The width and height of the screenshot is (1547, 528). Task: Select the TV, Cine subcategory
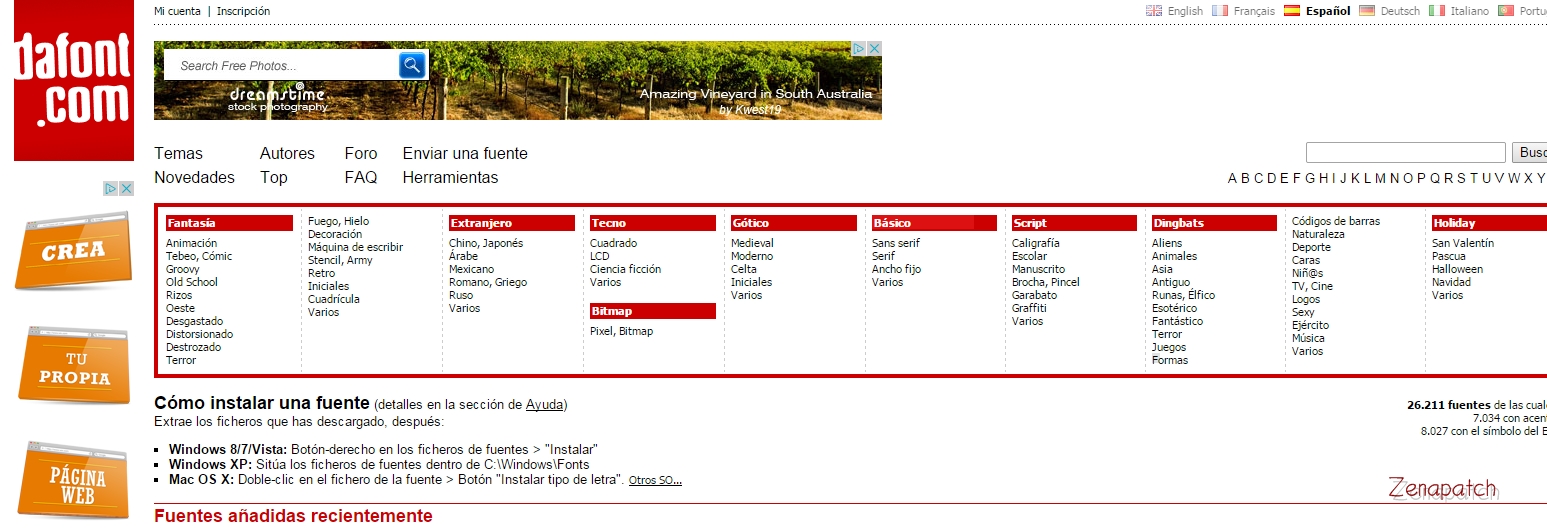pyautogui.click(x=1312, y=286)
